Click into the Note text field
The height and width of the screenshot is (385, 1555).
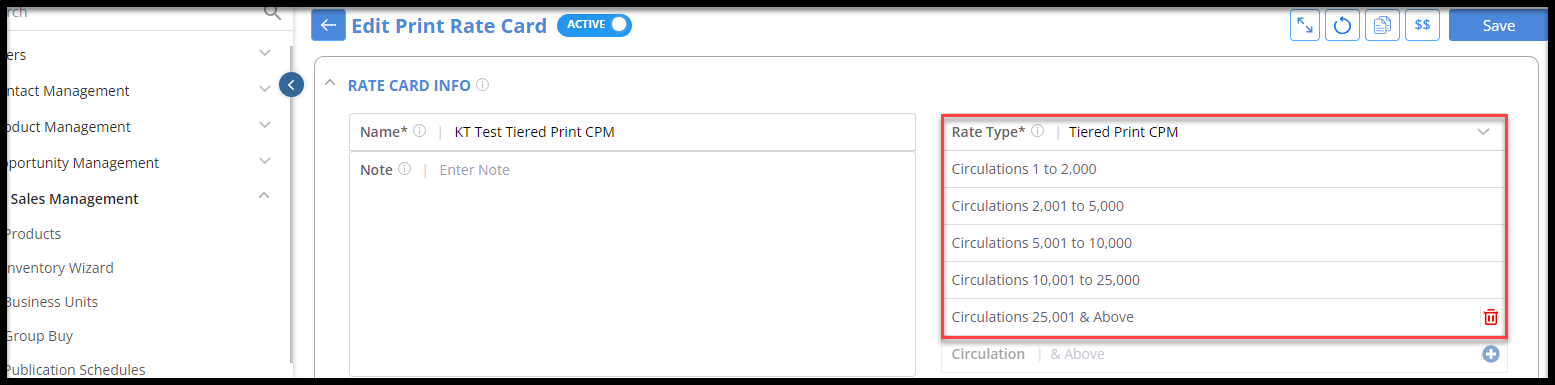click(x=632, y=264)
